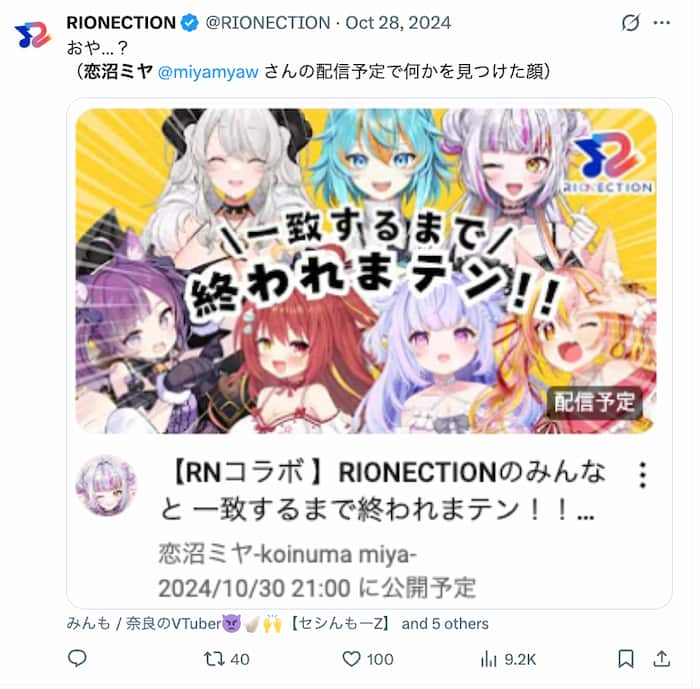Click the 恋沼ミヤ channel avatar
This screenshot has width=700, height=689.
pos(106,485)
